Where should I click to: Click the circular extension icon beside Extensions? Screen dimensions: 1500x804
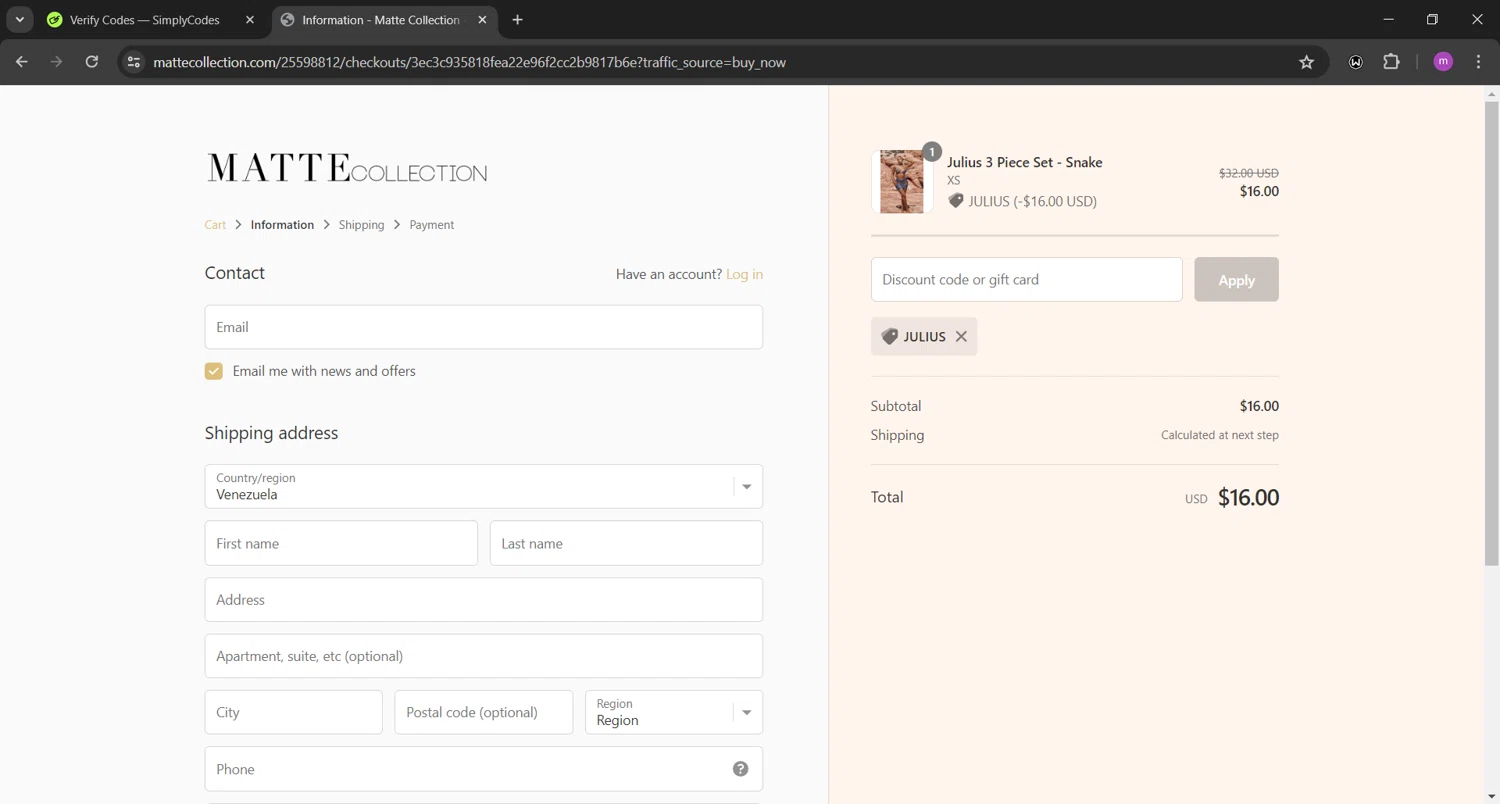point(1355,62)
